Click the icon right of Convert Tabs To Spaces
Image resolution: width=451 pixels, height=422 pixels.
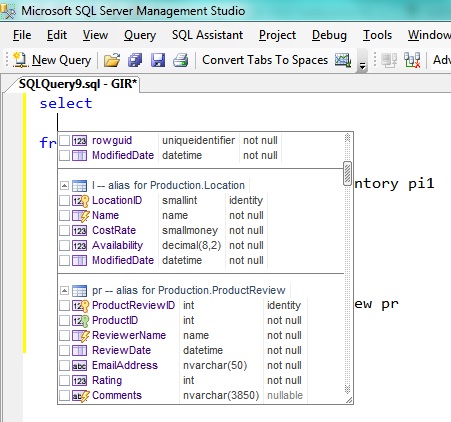343,60
